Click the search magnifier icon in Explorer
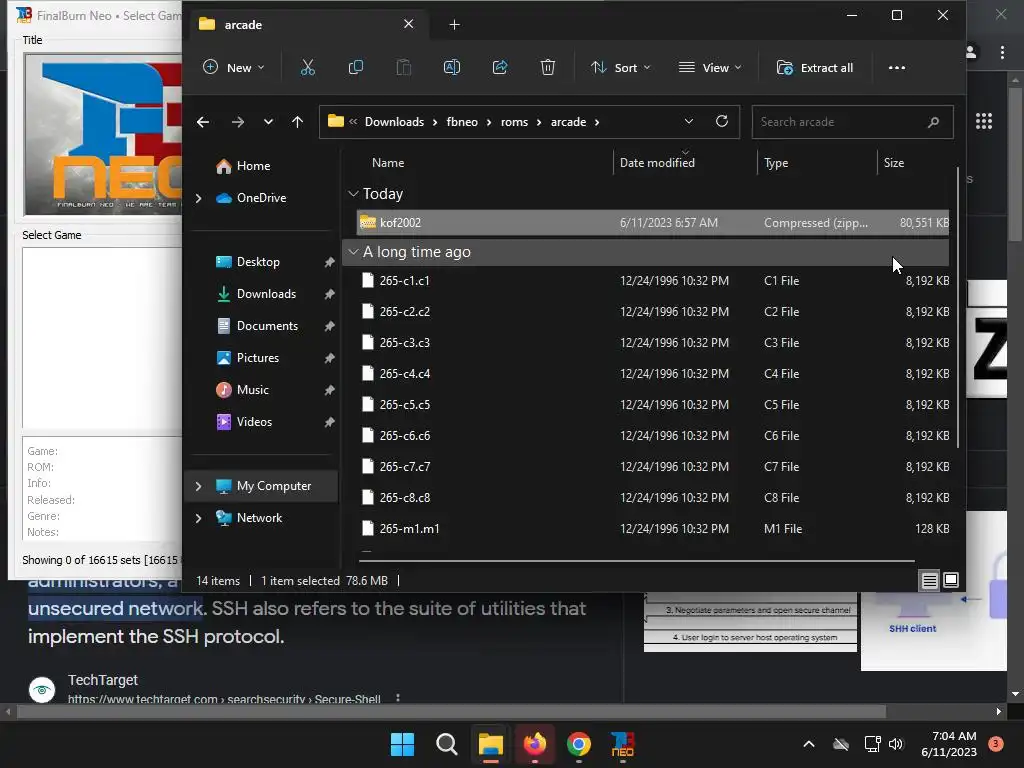Screen dimensions: 1024x768 click(x=933, y=122)
